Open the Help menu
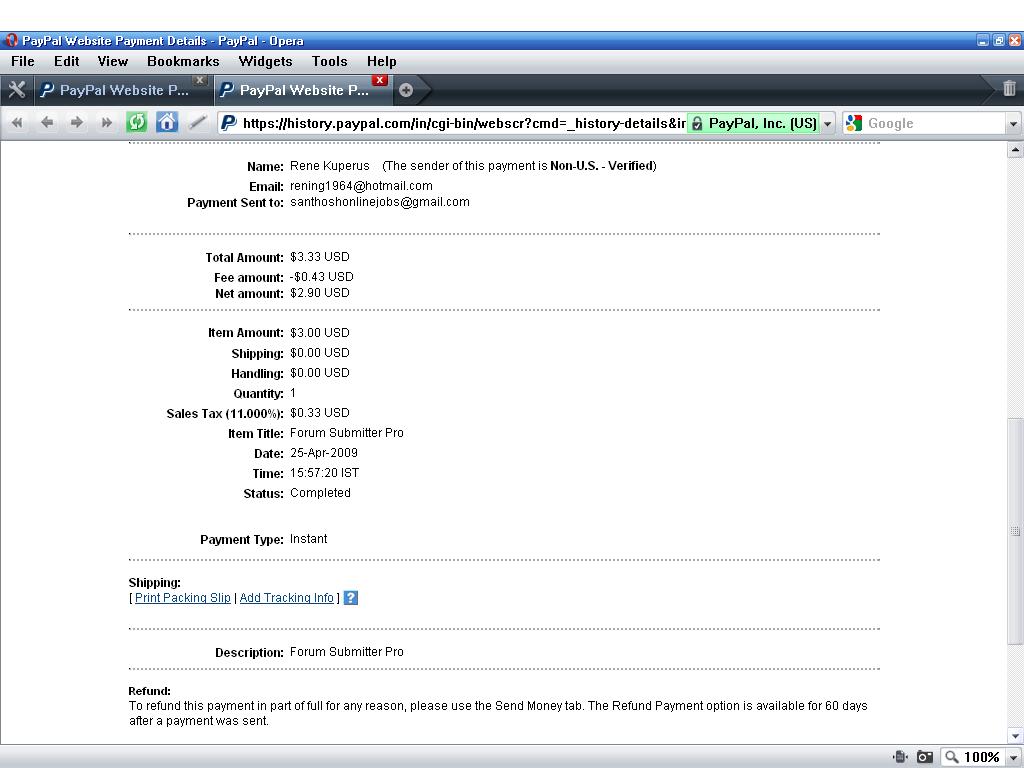The height and width of the screenshot is (768, 1024). (381, 61)
